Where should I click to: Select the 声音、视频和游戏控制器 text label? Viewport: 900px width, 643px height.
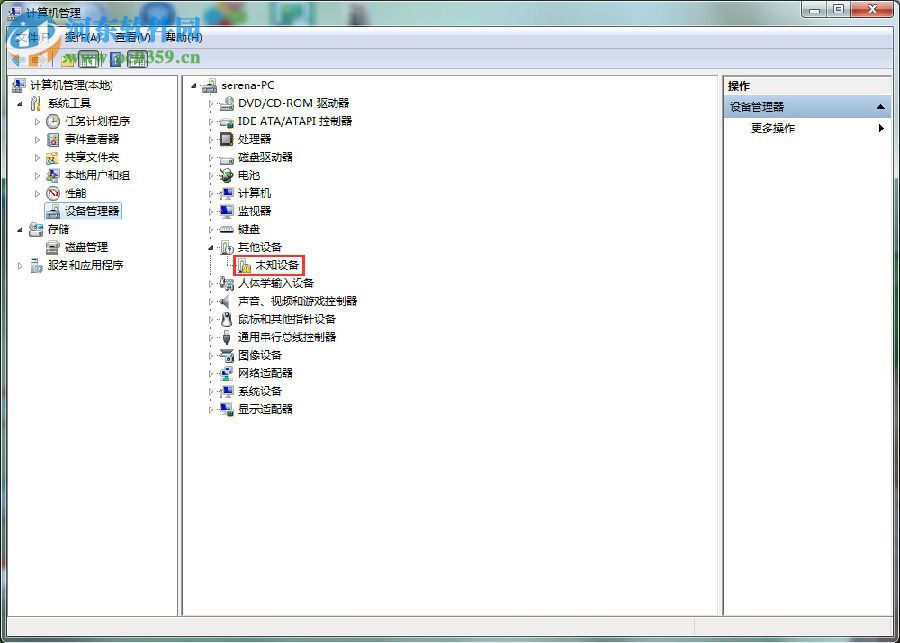(297, 301)
